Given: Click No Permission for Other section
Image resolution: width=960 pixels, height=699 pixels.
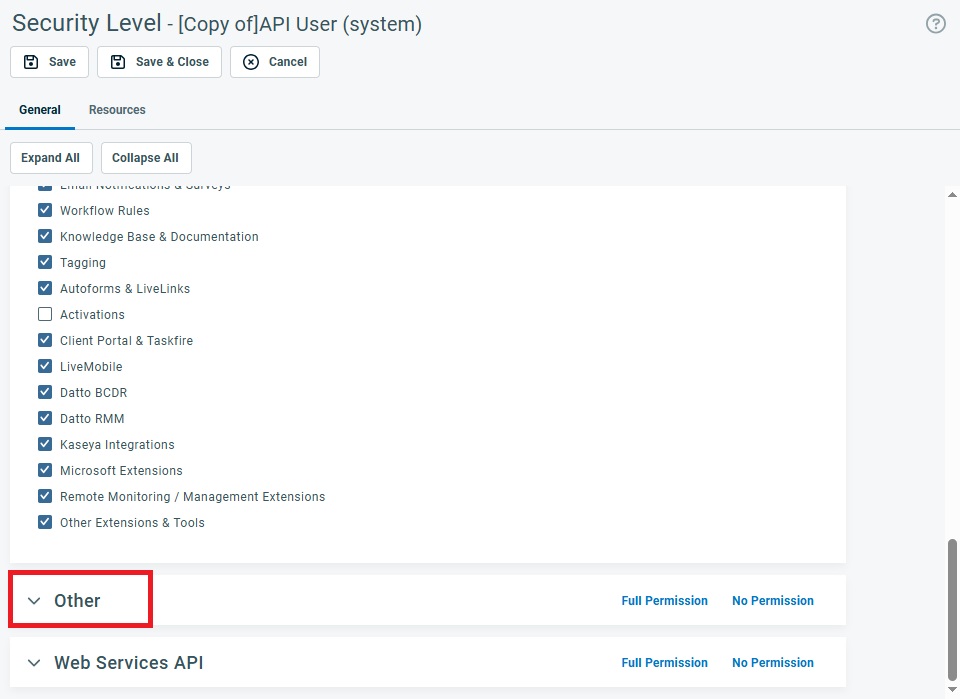Looking at the screenshot, I should [772, 601].
